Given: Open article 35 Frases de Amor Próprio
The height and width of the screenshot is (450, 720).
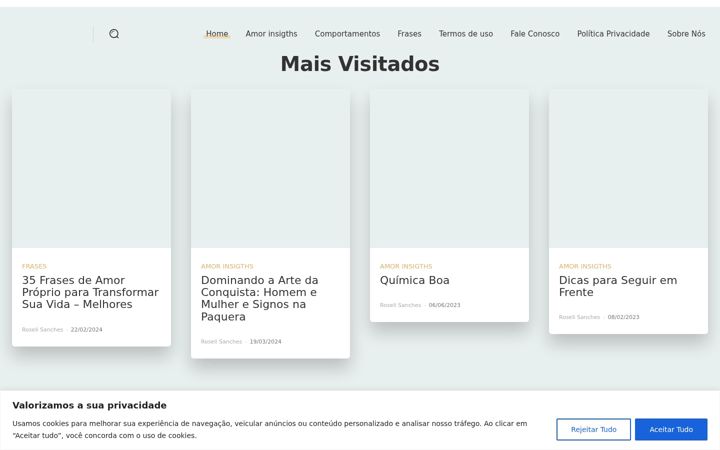Looking at the screenshot, I should 90,292.
